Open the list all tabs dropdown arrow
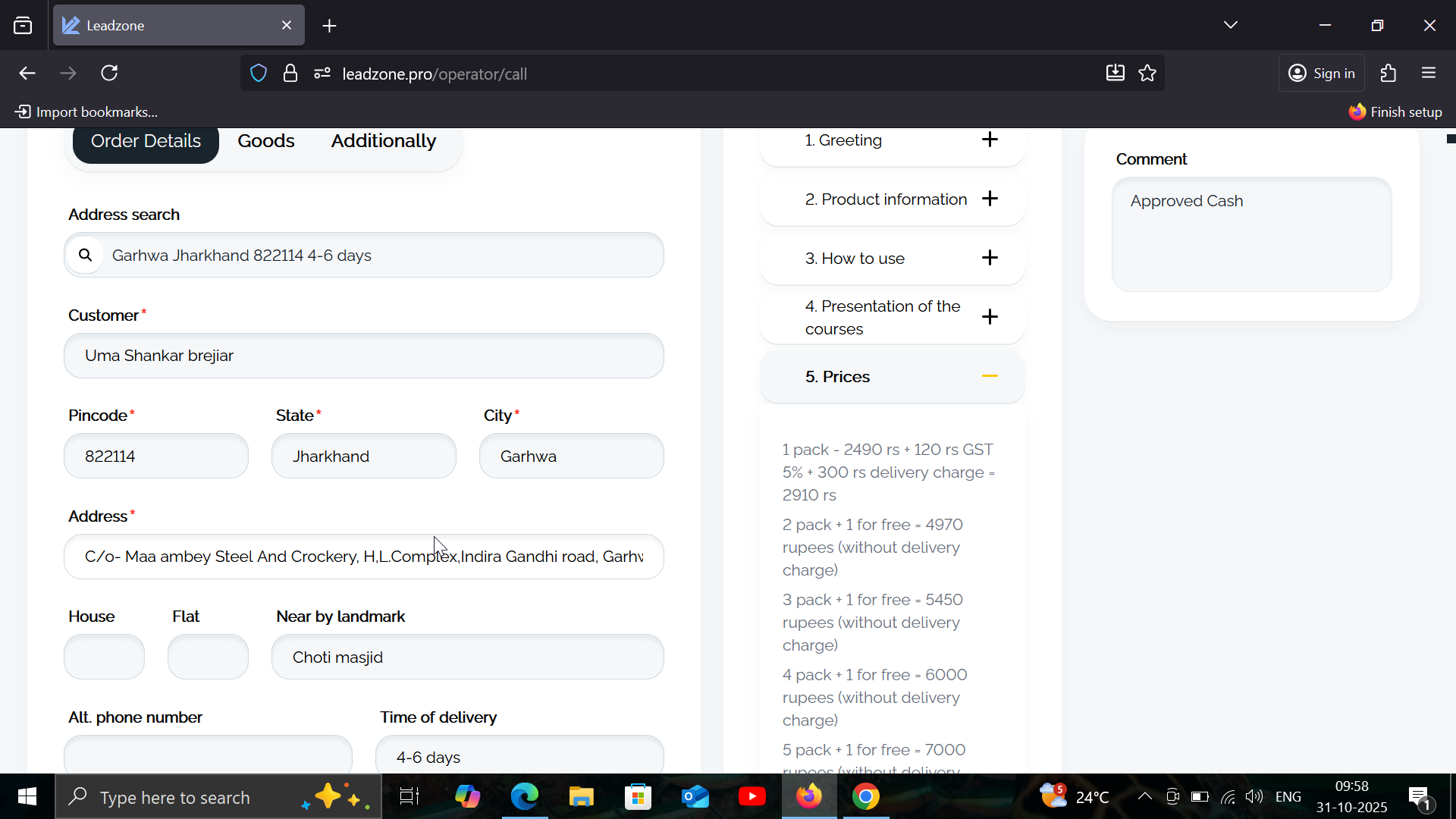1456x819 pixels. click(1230, 26)
